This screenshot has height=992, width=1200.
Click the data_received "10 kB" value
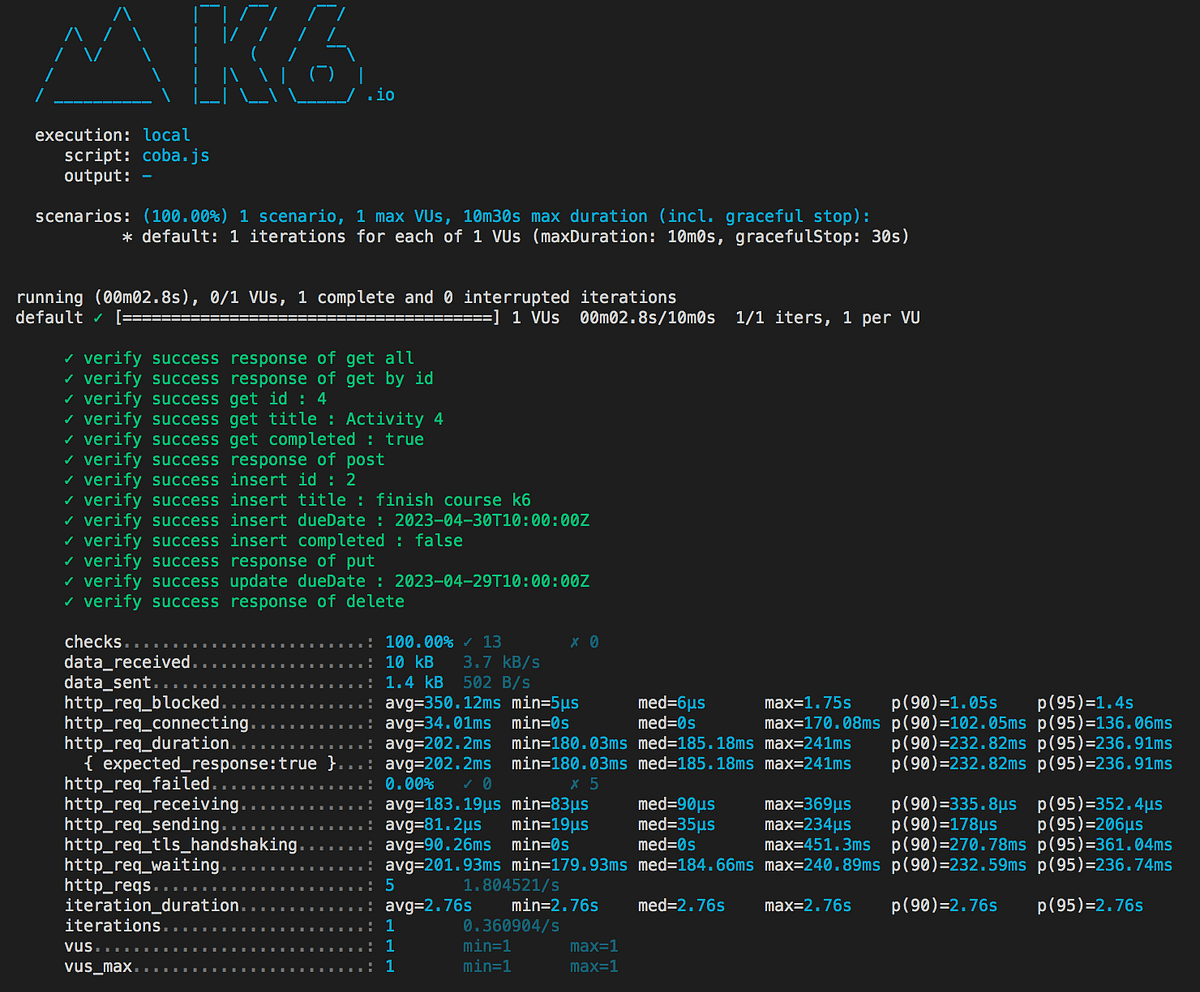410,662
